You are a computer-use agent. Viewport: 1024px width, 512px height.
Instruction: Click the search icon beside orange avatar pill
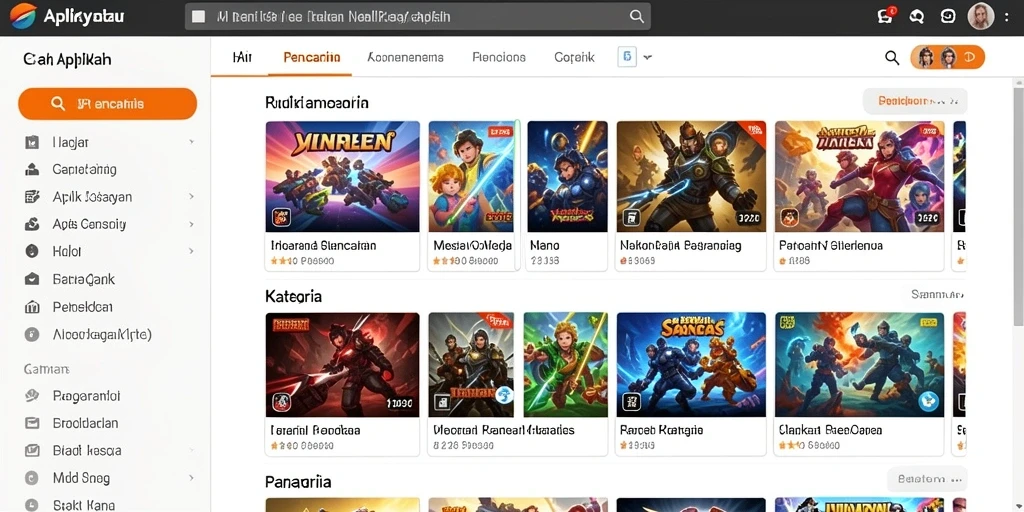892,57
